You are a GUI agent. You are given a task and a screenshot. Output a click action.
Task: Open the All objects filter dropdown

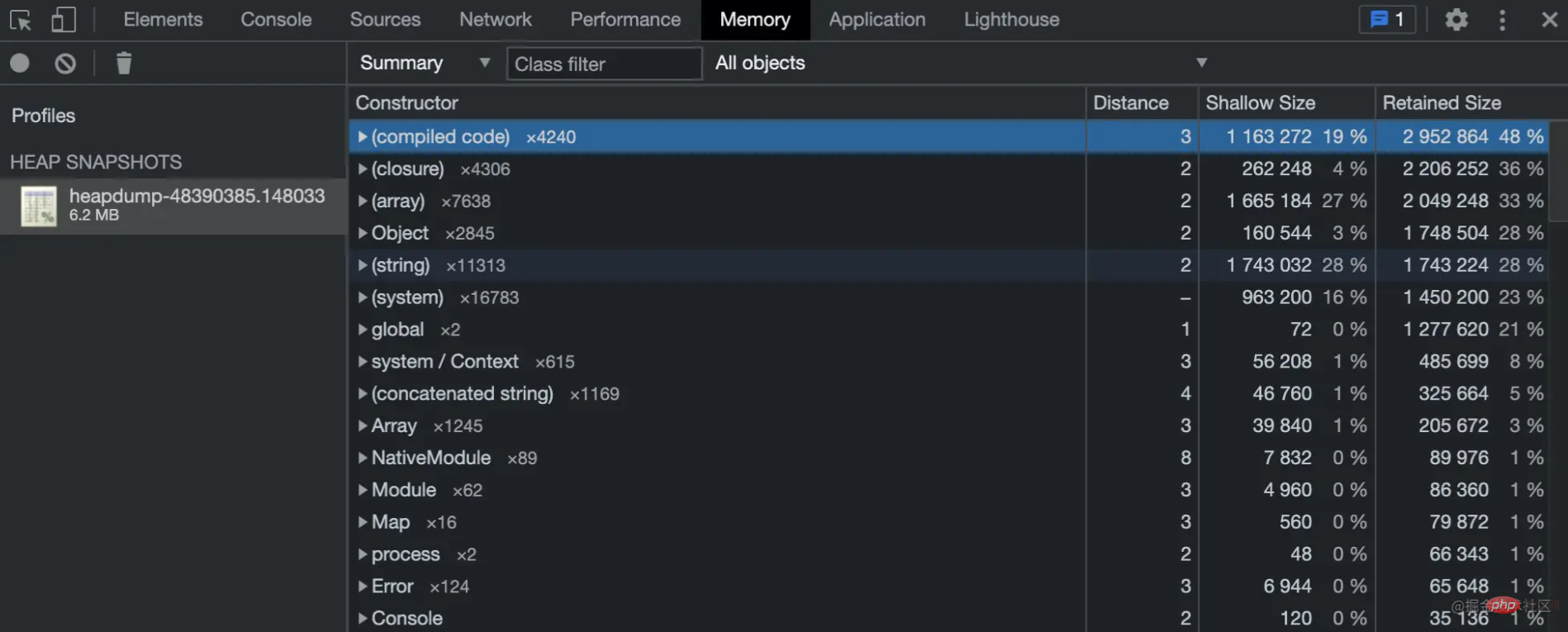pos(961,63)
